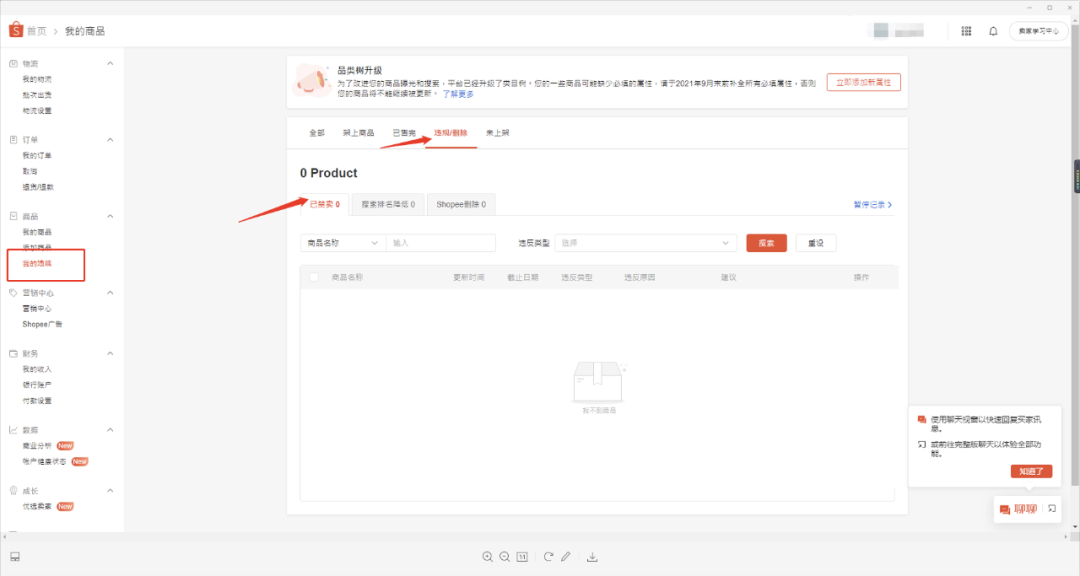The width and height of the screenshot is (1080, 576).
Task: Click the refresh icon in the bottom toolbar
Action: pyautogui.click(x=548, y=557)
